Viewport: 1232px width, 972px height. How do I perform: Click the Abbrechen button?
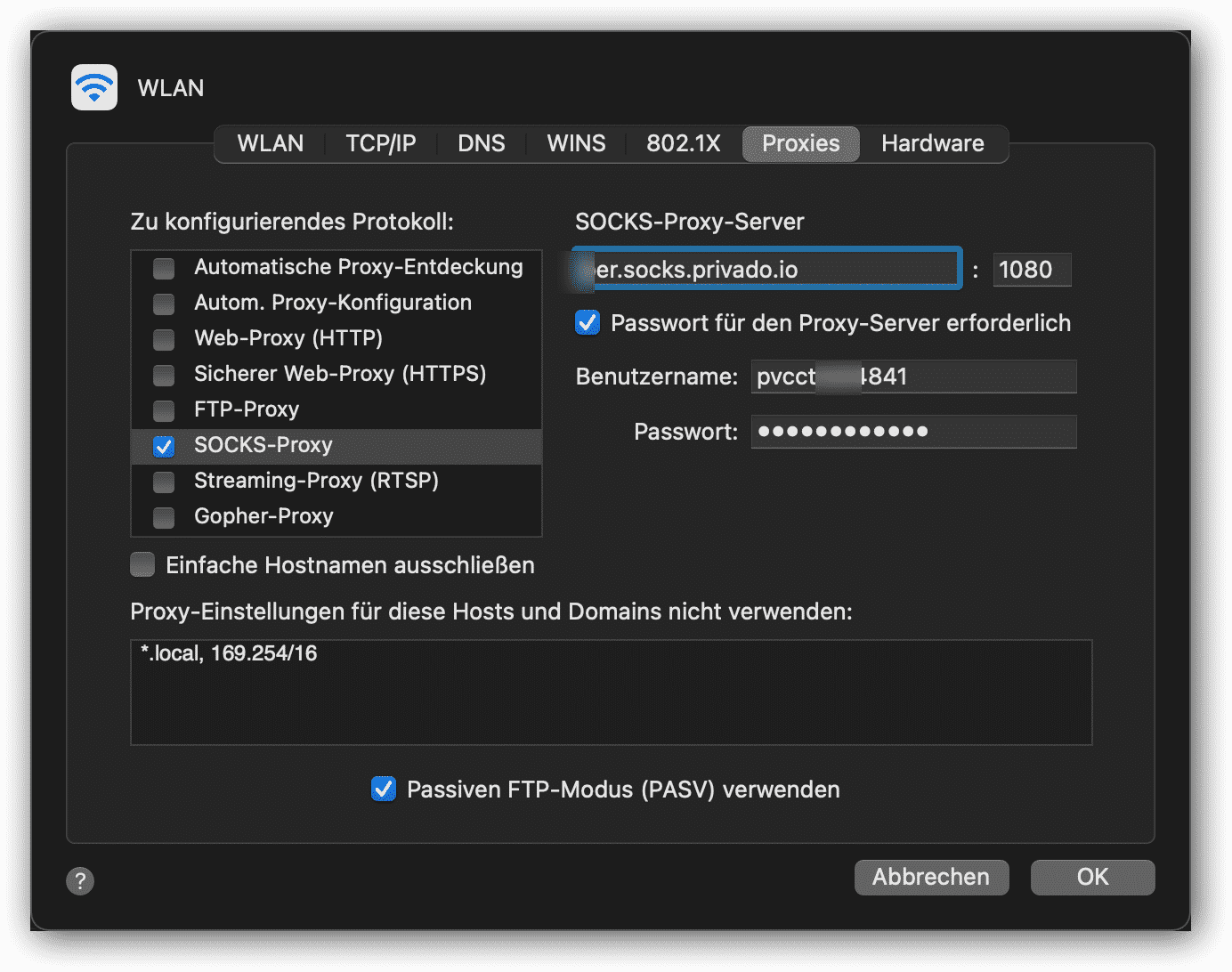(x=931, y=877)
